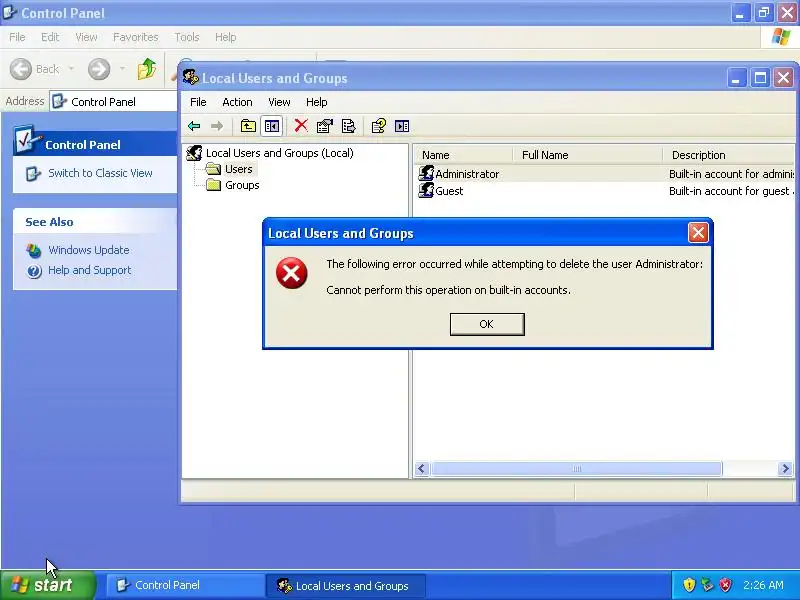The width and height of the screenshot is (800, 600).
Task: Open View menu in Local Users and Groups
Action: pyautogui.click(x=279, y=102)
